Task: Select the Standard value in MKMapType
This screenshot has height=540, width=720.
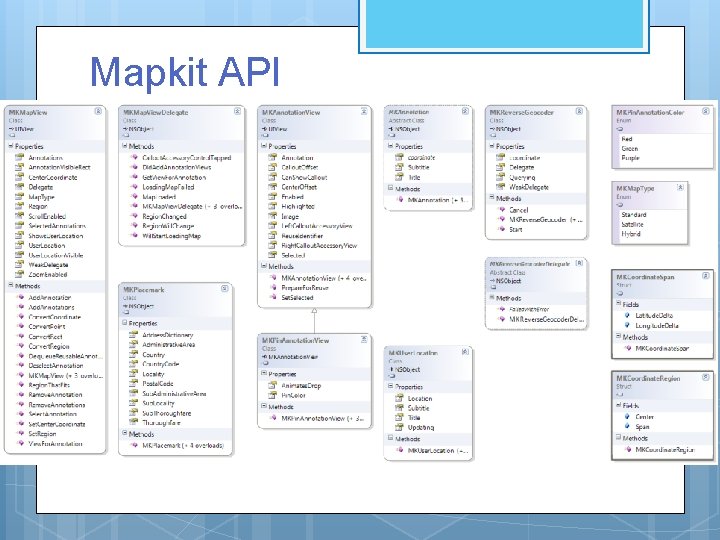Action: click(634, 214)
